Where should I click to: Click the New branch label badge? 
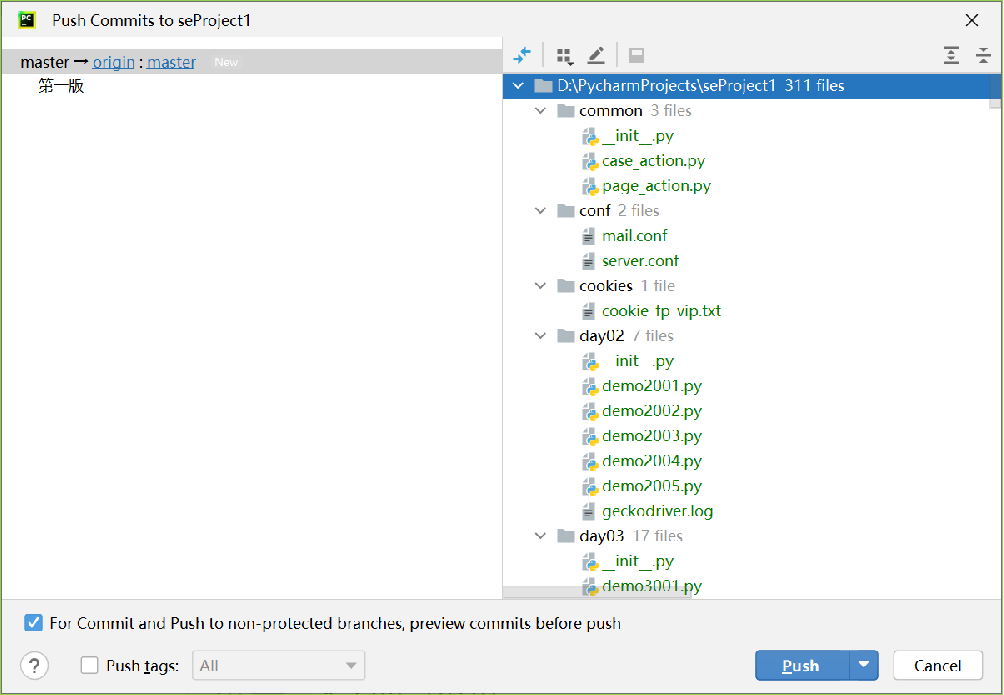[x=226, y=62]
